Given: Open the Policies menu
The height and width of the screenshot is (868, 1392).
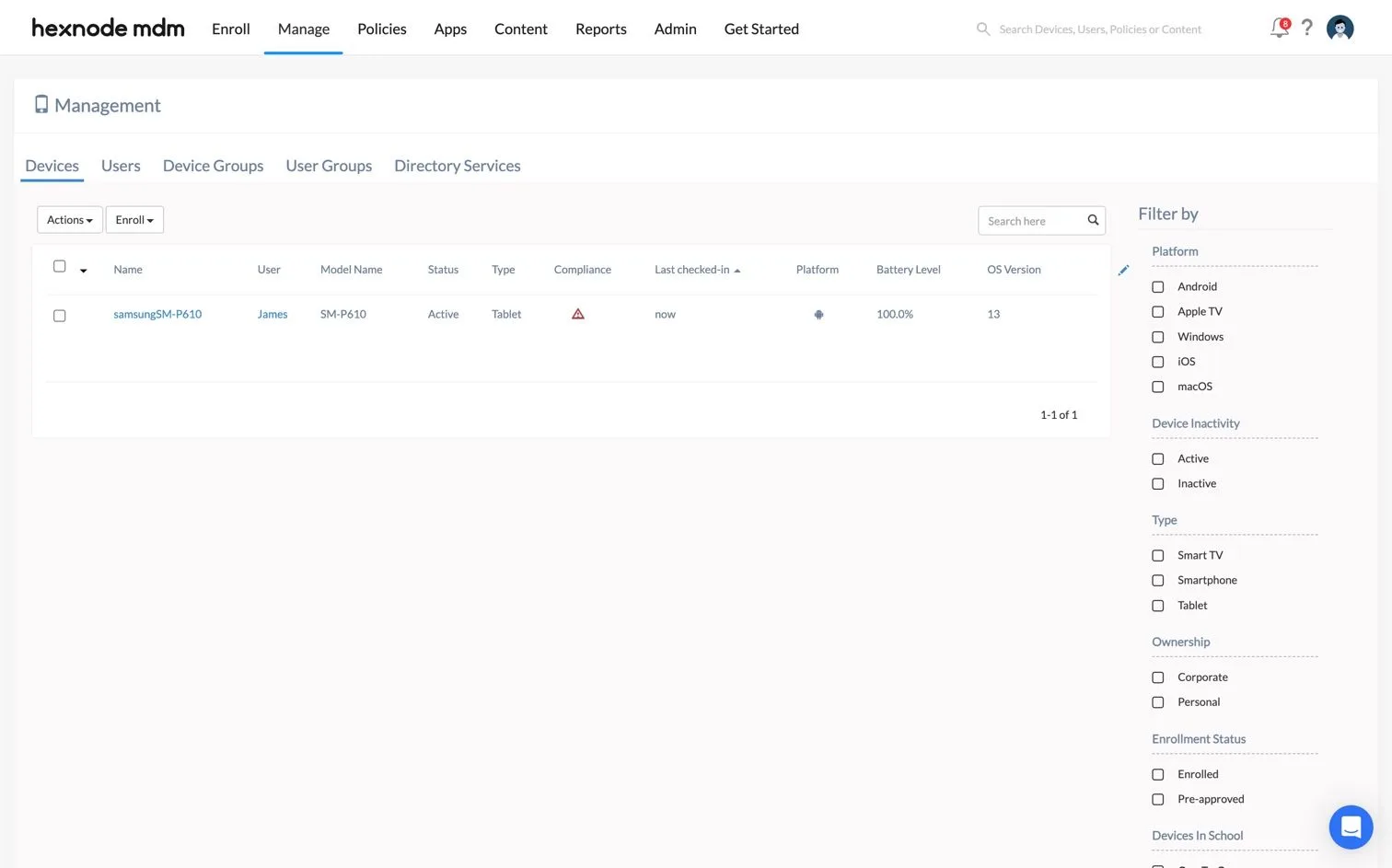Looking at the screenshot, I should pyautogui.click(x=382, y=29).
